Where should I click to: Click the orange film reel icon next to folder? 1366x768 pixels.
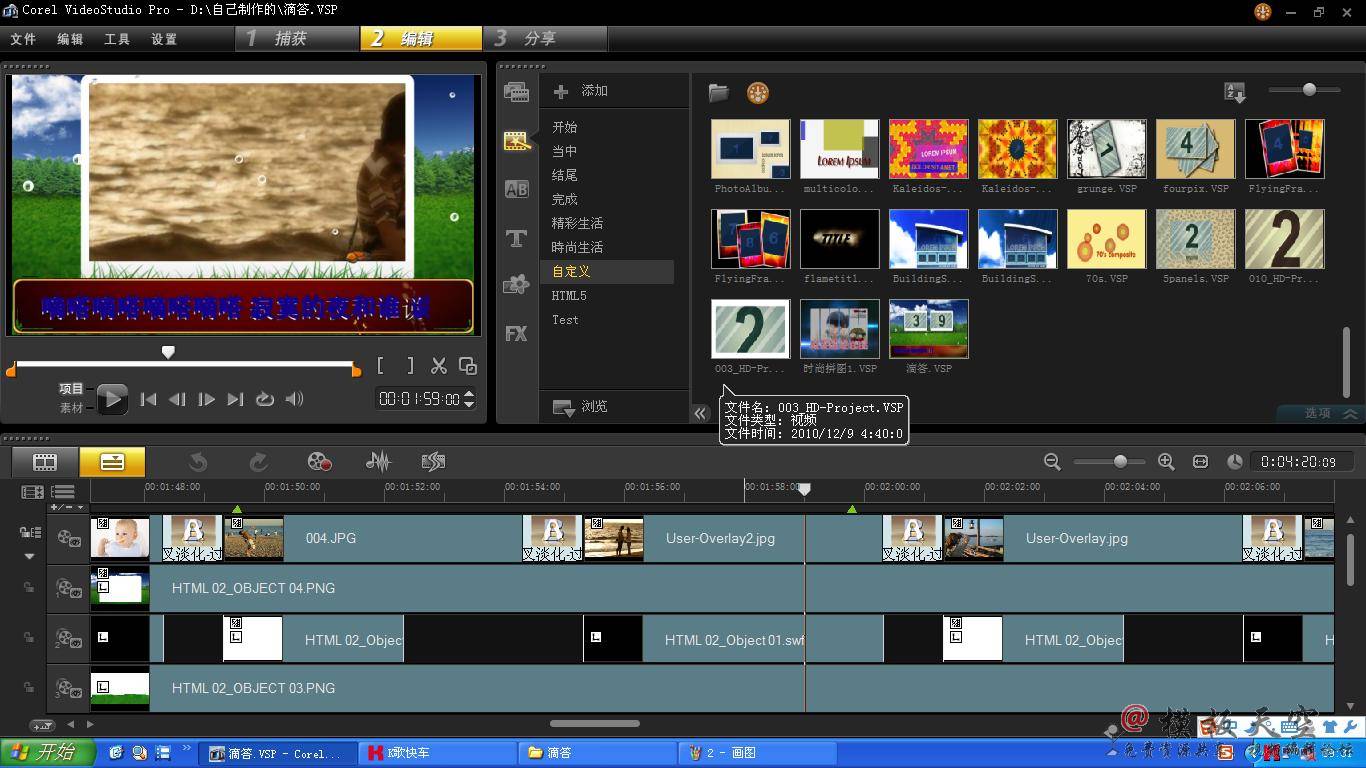pyautogui.click(x=758, y=93)
